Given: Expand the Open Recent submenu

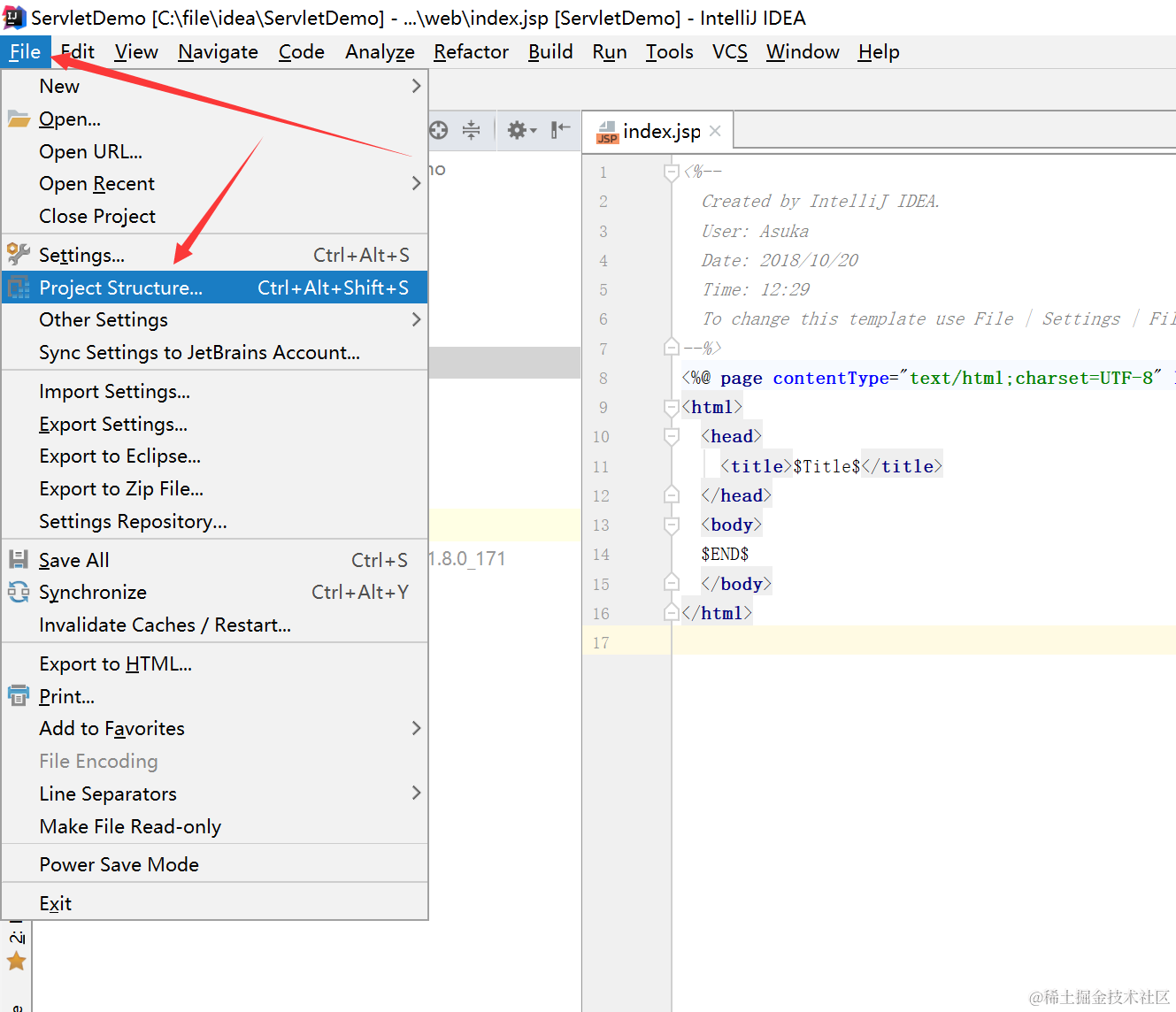Looking at the screenshot, I should (x=215, y=183).
